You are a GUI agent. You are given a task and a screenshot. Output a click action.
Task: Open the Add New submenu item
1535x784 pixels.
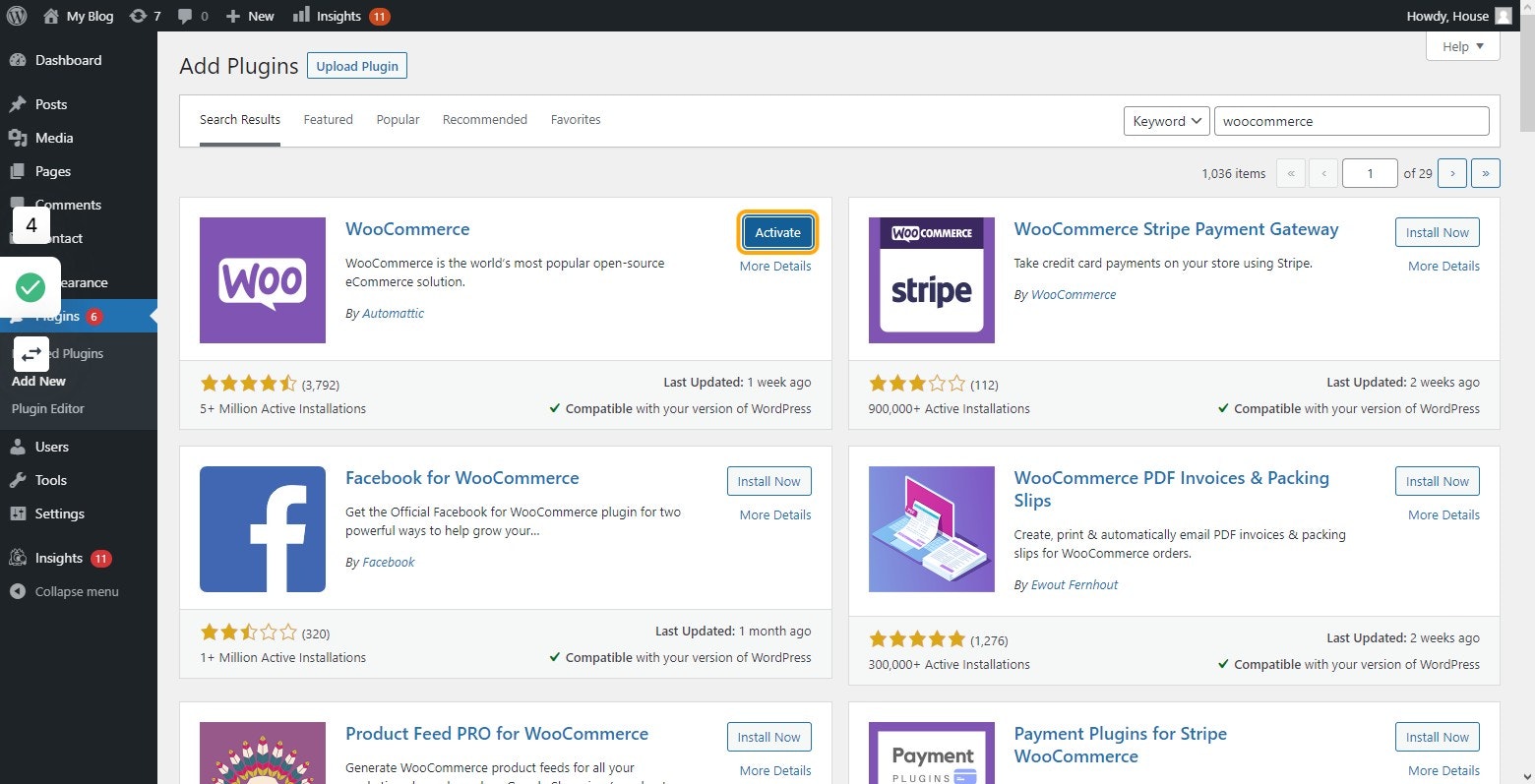38,381
